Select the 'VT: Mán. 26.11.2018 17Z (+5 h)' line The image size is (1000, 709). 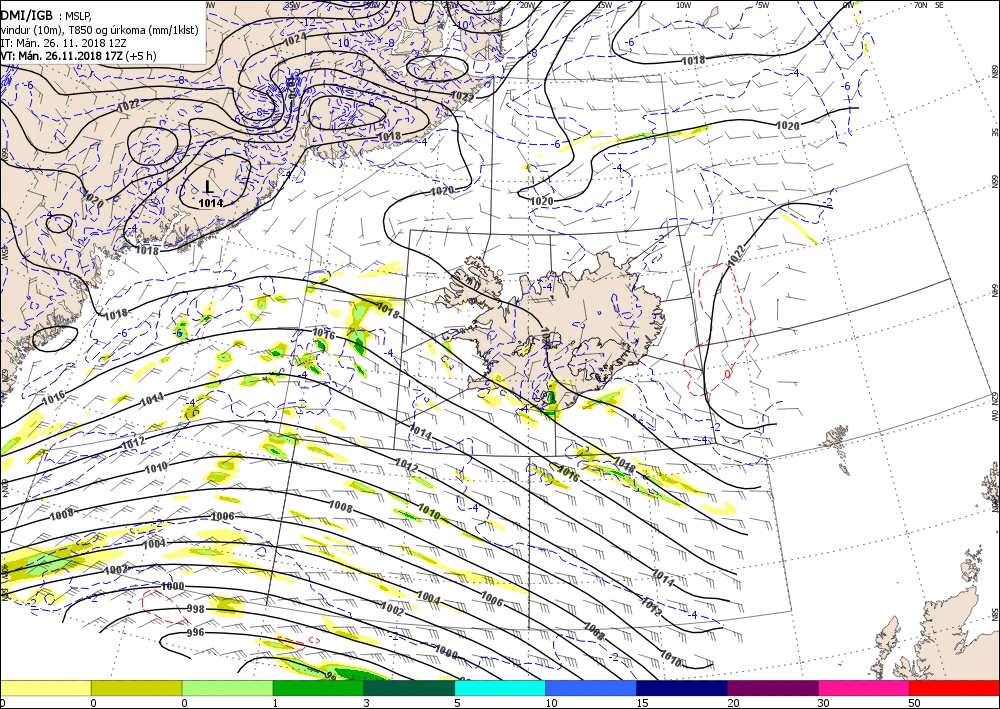78,56
